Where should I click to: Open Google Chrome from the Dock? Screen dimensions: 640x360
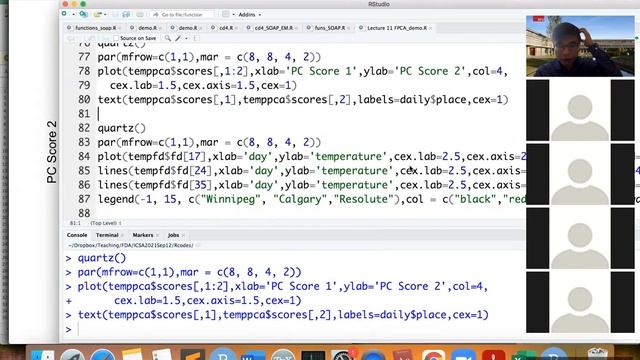pyautogui.click(x=433, y=354)
